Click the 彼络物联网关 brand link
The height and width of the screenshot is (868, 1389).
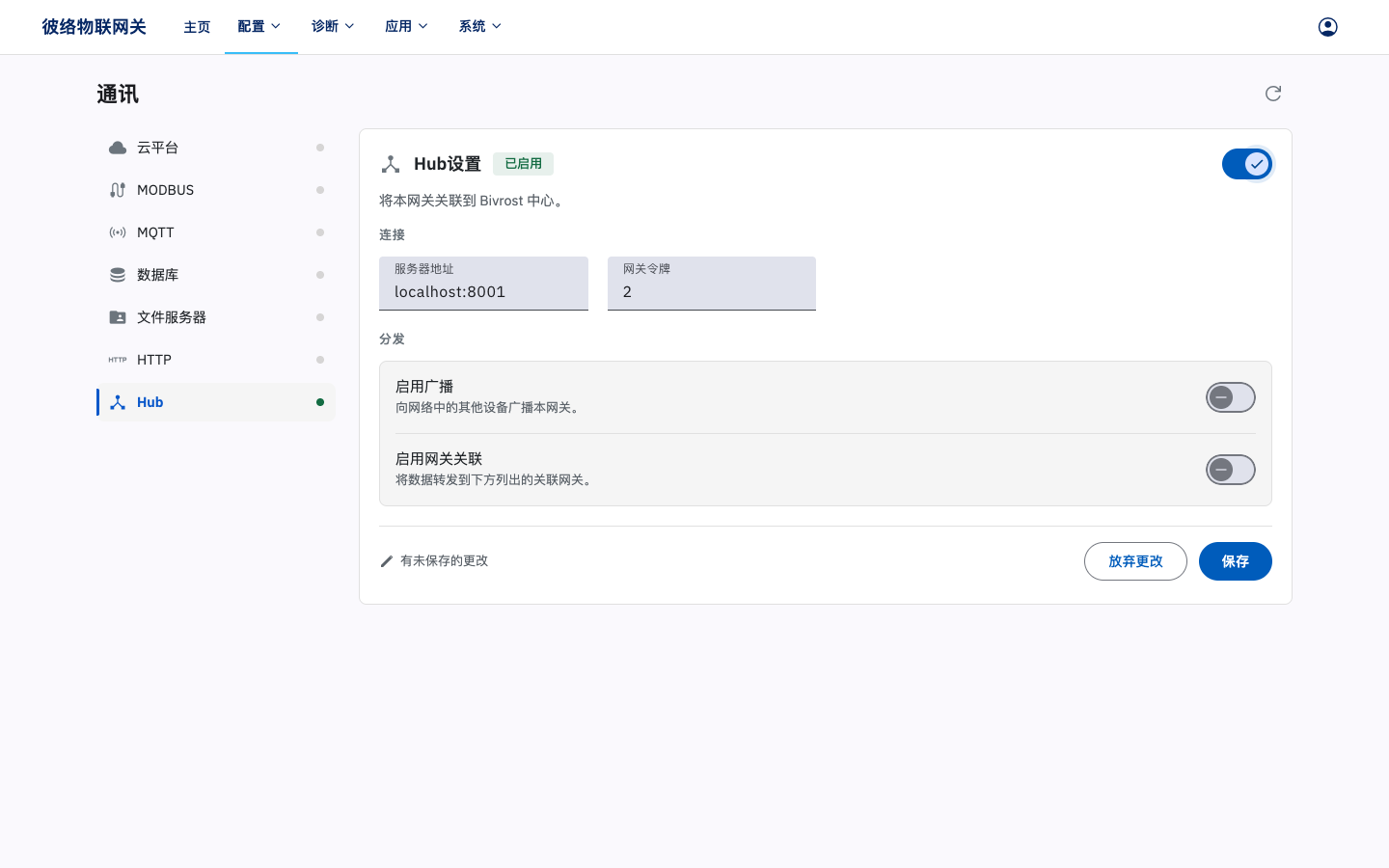pos(94,27)
